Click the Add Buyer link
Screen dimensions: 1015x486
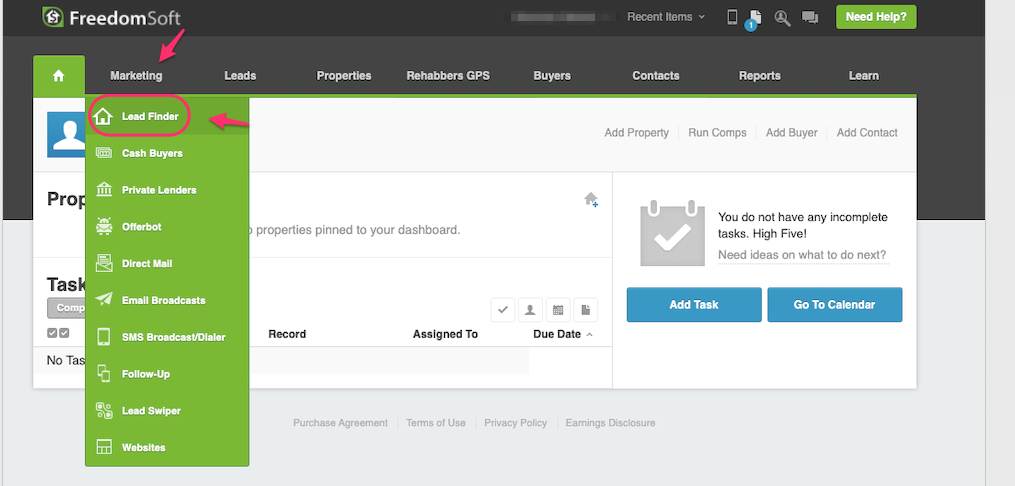(x=792, y=133)
